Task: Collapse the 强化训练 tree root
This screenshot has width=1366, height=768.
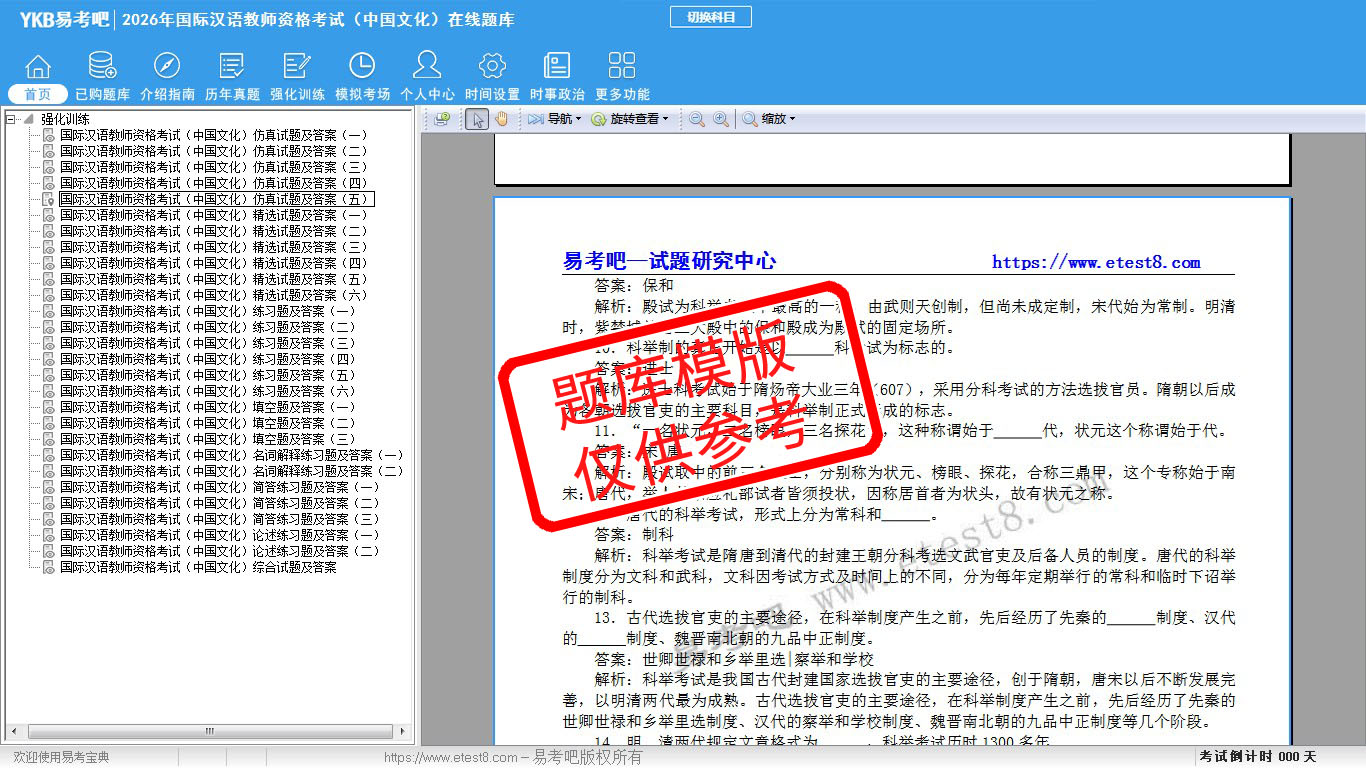Action: click(11, 119)
